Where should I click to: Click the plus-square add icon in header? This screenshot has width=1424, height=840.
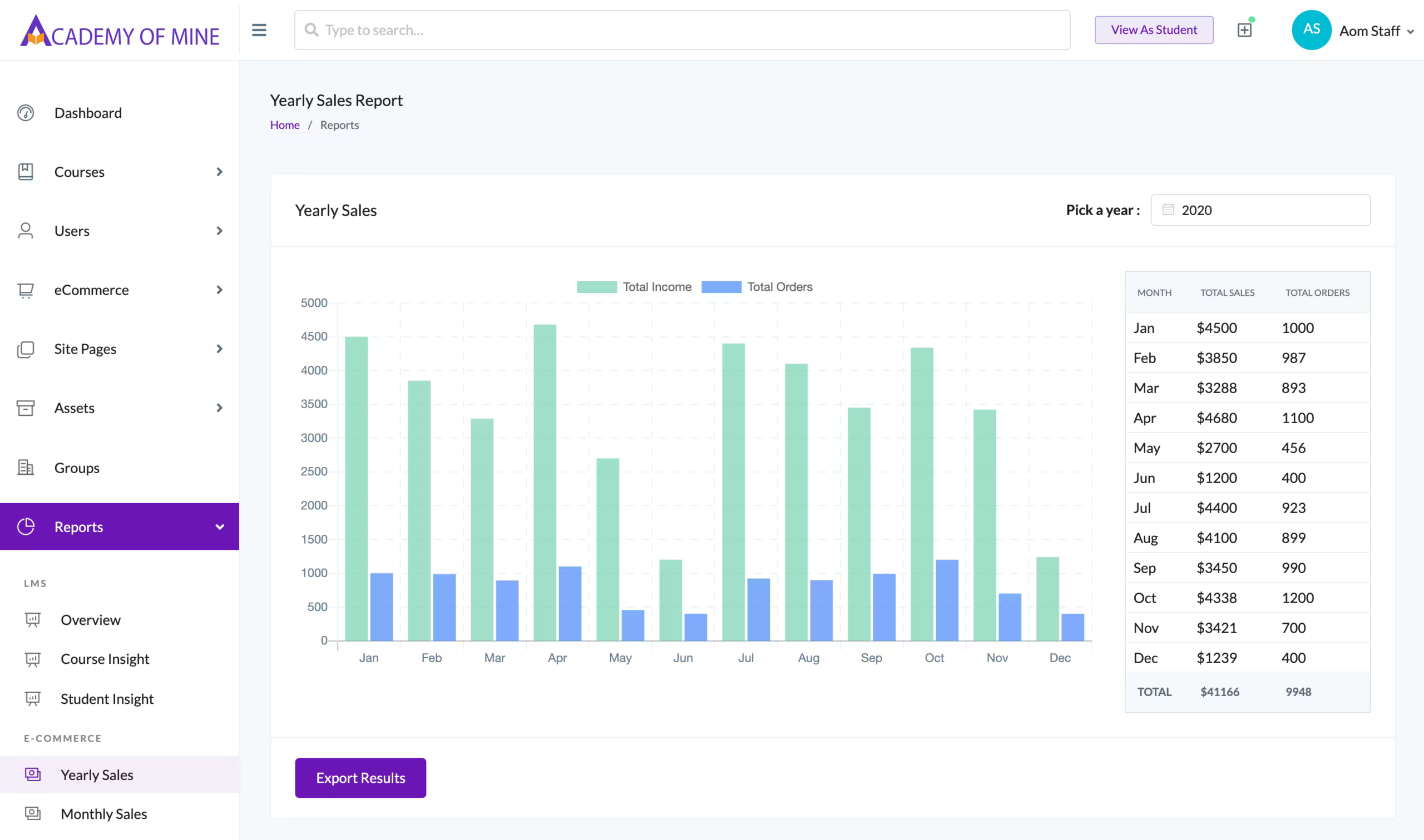click(1244, 30)
